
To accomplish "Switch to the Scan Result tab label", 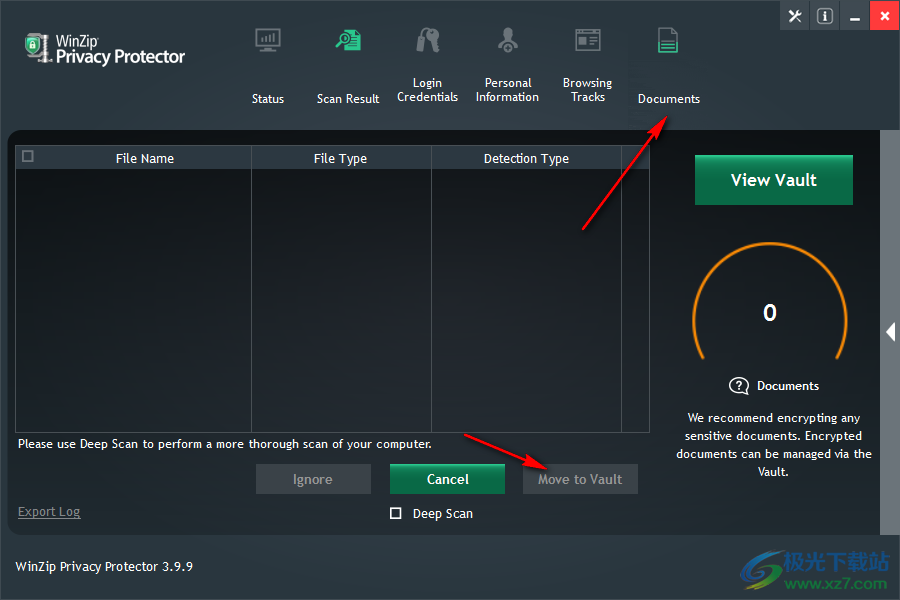I will [x=348, y=99].
